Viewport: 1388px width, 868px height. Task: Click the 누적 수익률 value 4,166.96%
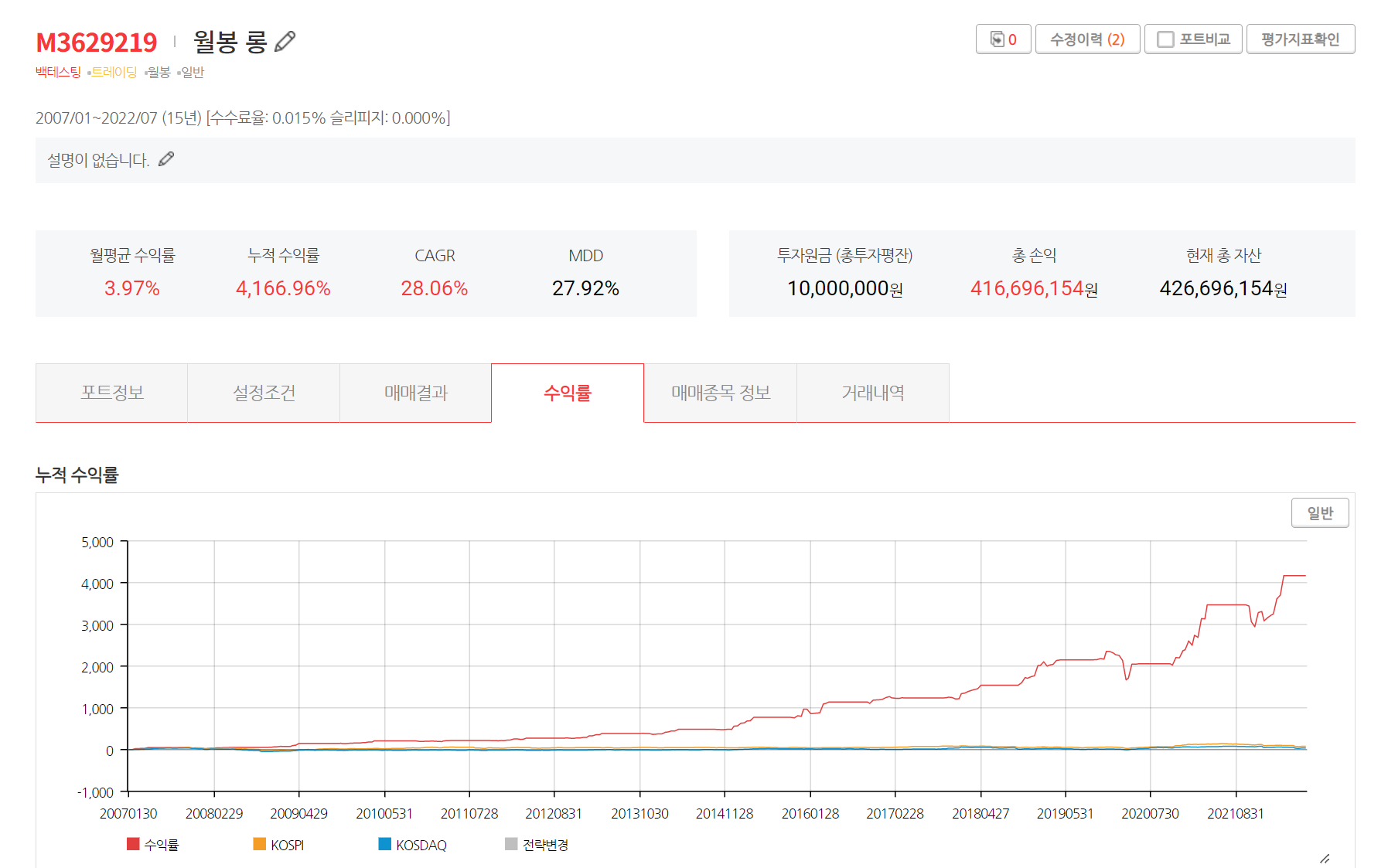click(283, 288)
